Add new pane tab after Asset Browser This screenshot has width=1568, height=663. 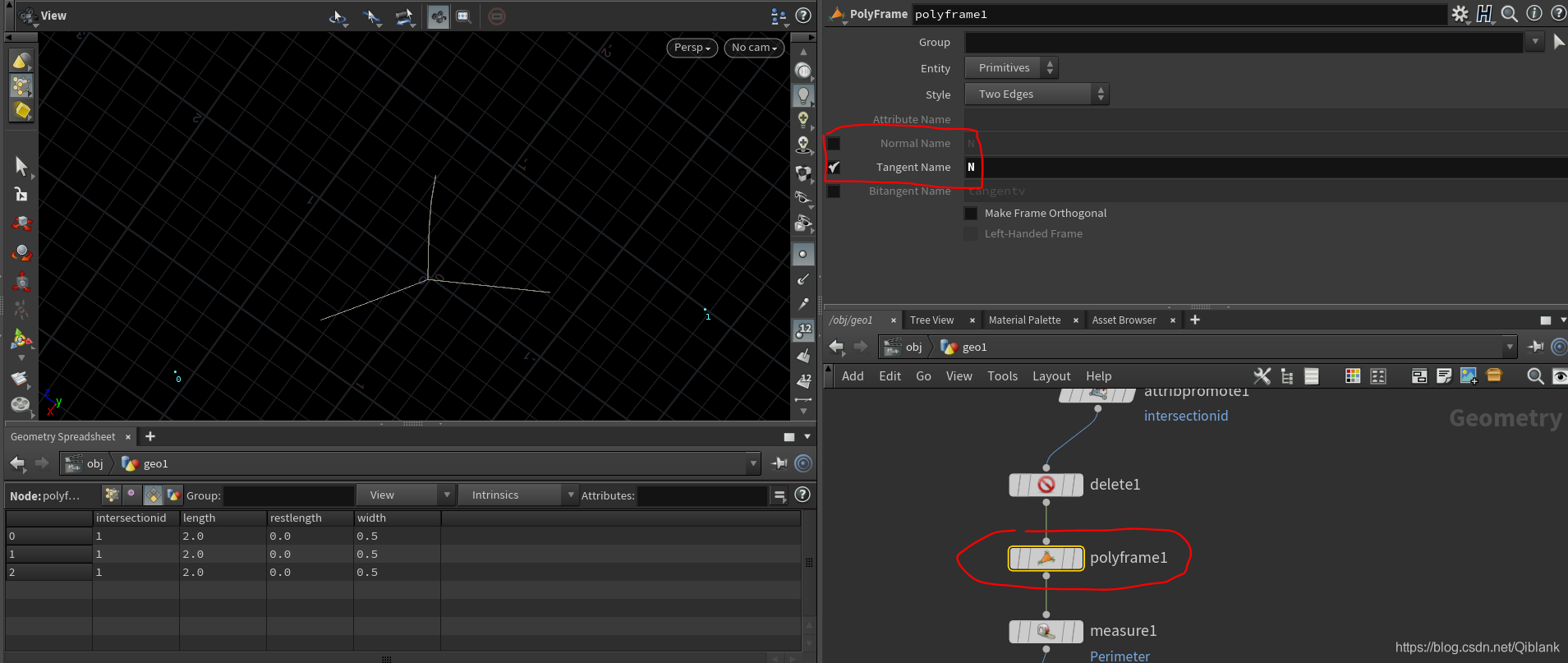tap(1195, 320)
